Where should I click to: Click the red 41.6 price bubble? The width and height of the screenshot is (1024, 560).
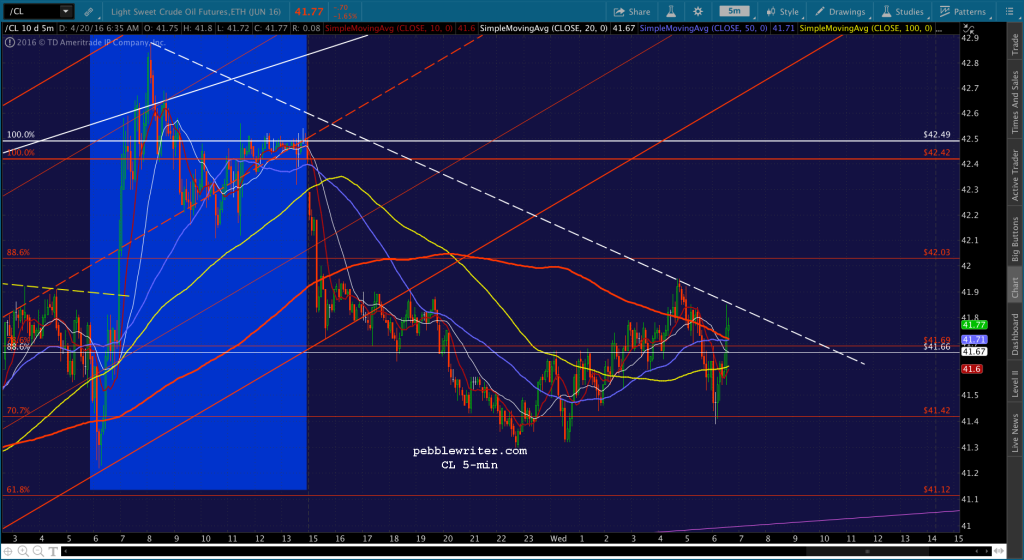coord(970,369)
